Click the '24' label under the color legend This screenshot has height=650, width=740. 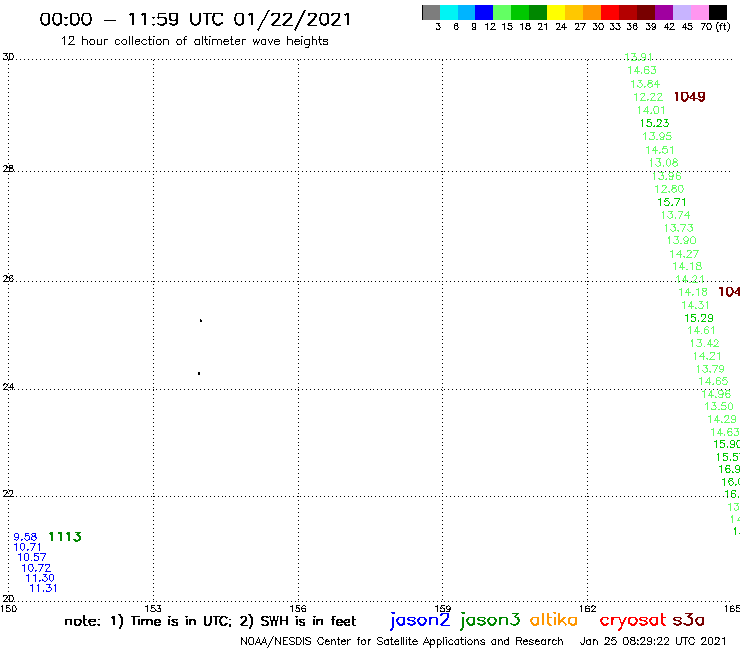click(561, 27)
